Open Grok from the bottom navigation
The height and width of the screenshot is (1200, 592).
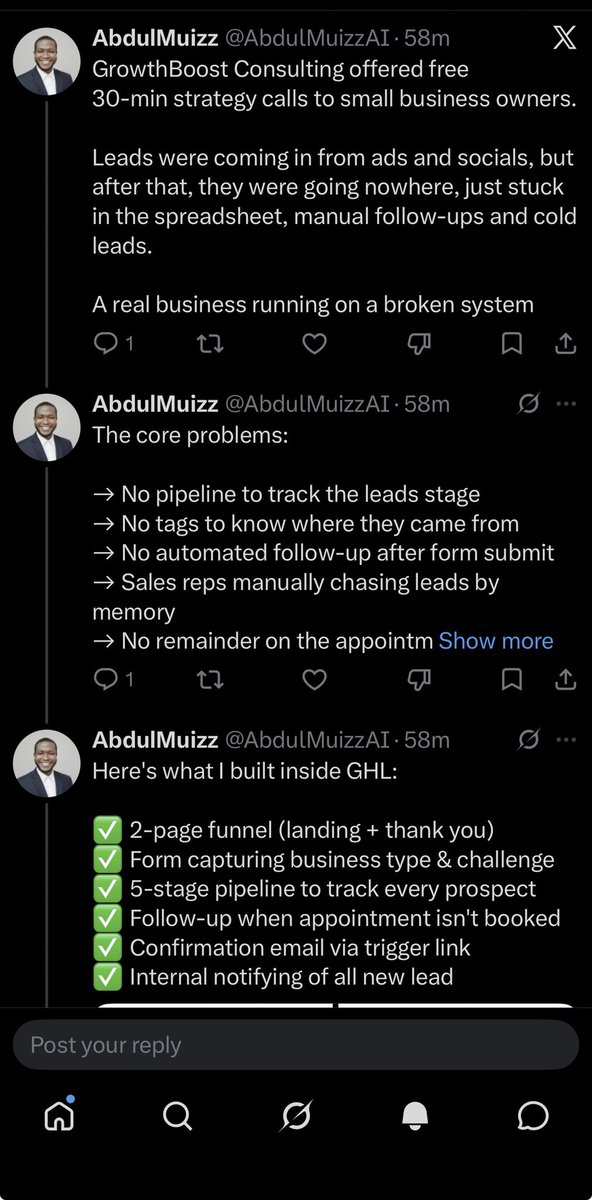point(296,1114)
